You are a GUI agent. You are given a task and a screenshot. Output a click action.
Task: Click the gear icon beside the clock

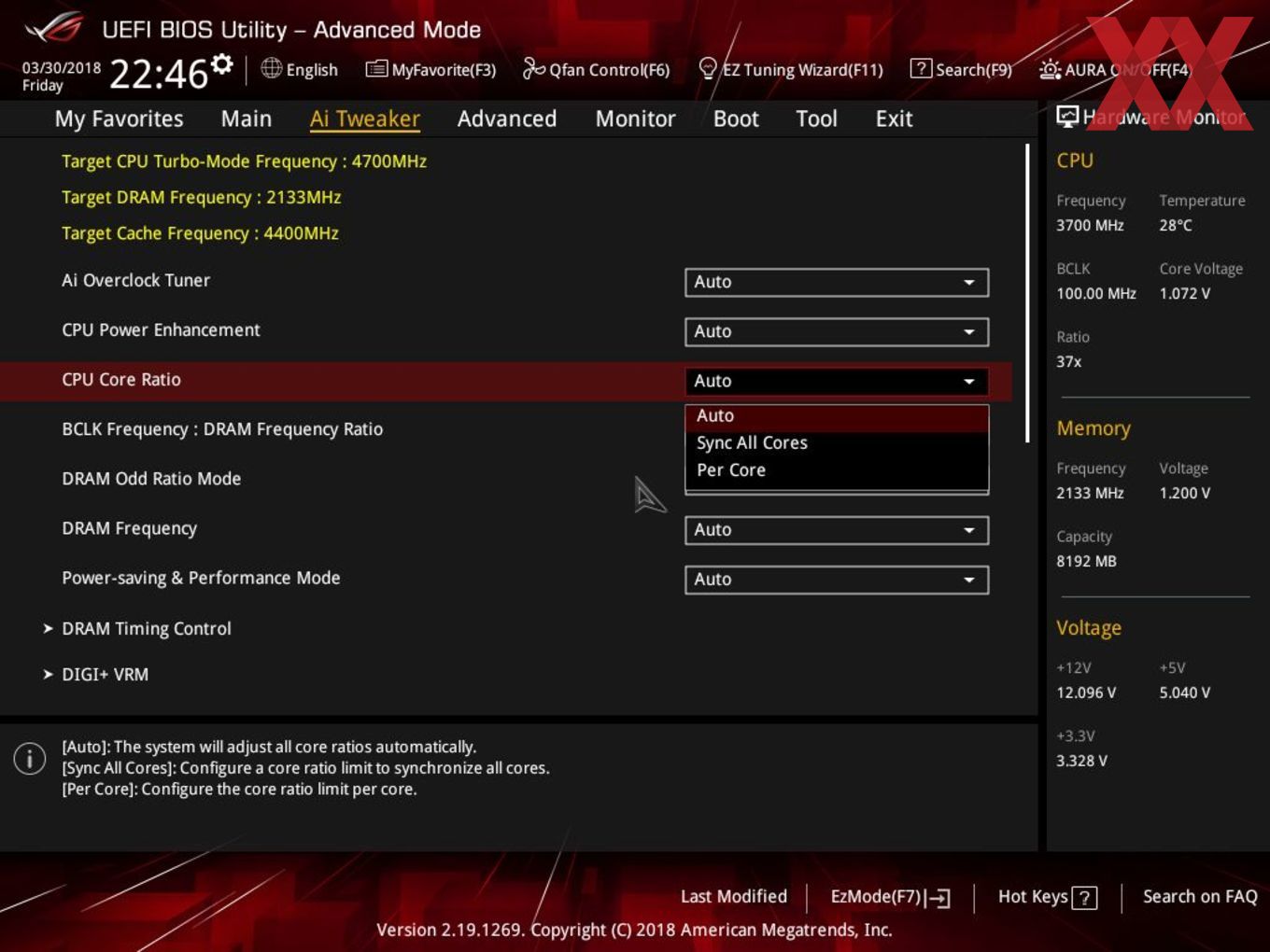pos(222,63)
